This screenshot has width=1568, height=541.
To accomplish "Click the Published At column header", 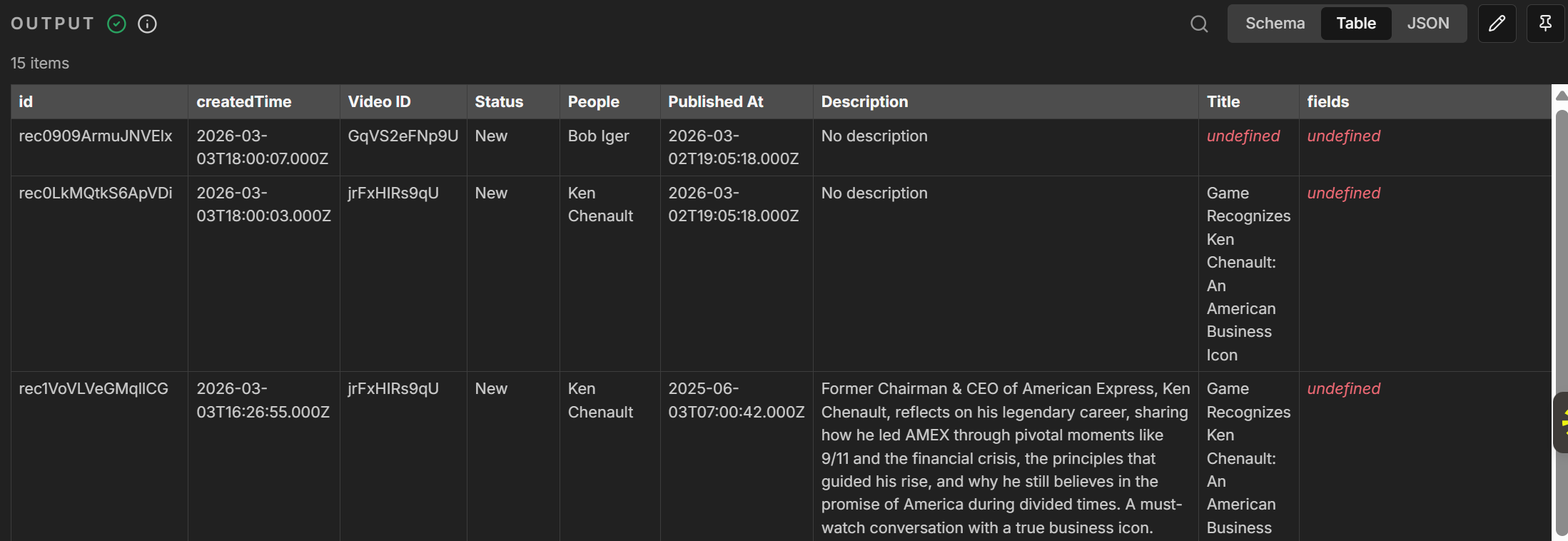I will [715, 102].
